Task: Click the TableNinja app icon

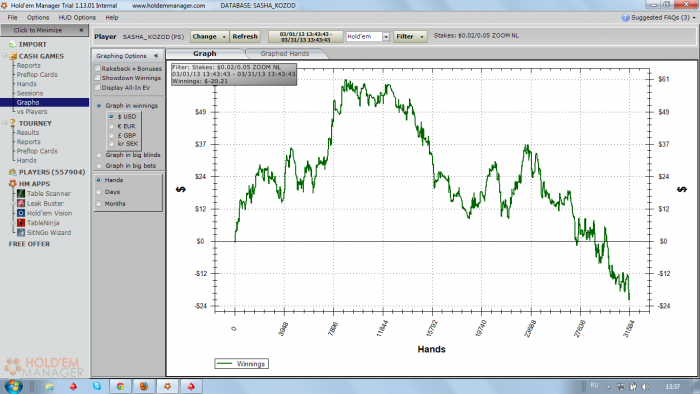Action: coord(21,223)
